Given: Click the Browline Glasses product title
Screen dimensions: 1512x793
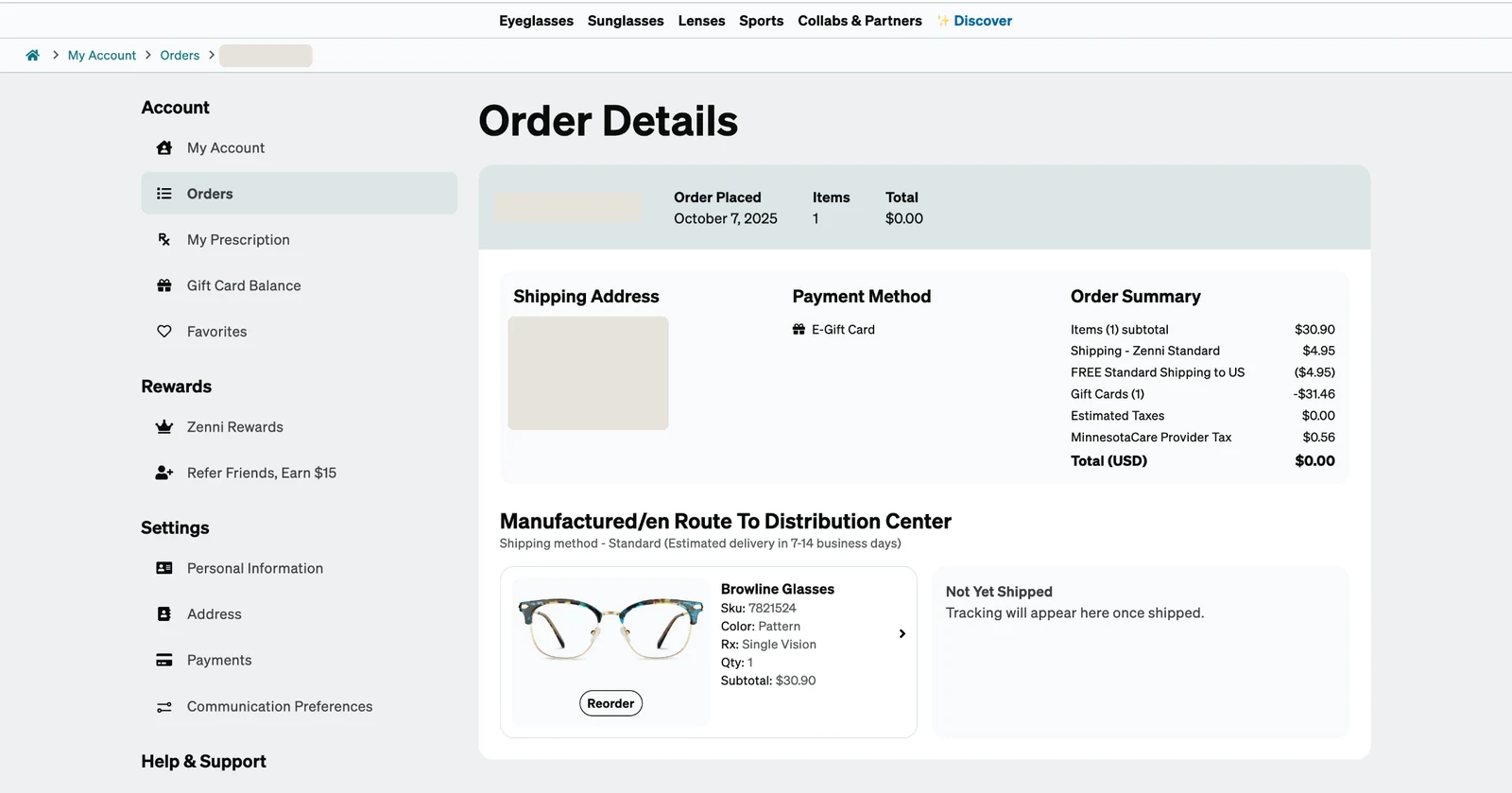Looking at the screenshot, I should (x=778, y=589).
